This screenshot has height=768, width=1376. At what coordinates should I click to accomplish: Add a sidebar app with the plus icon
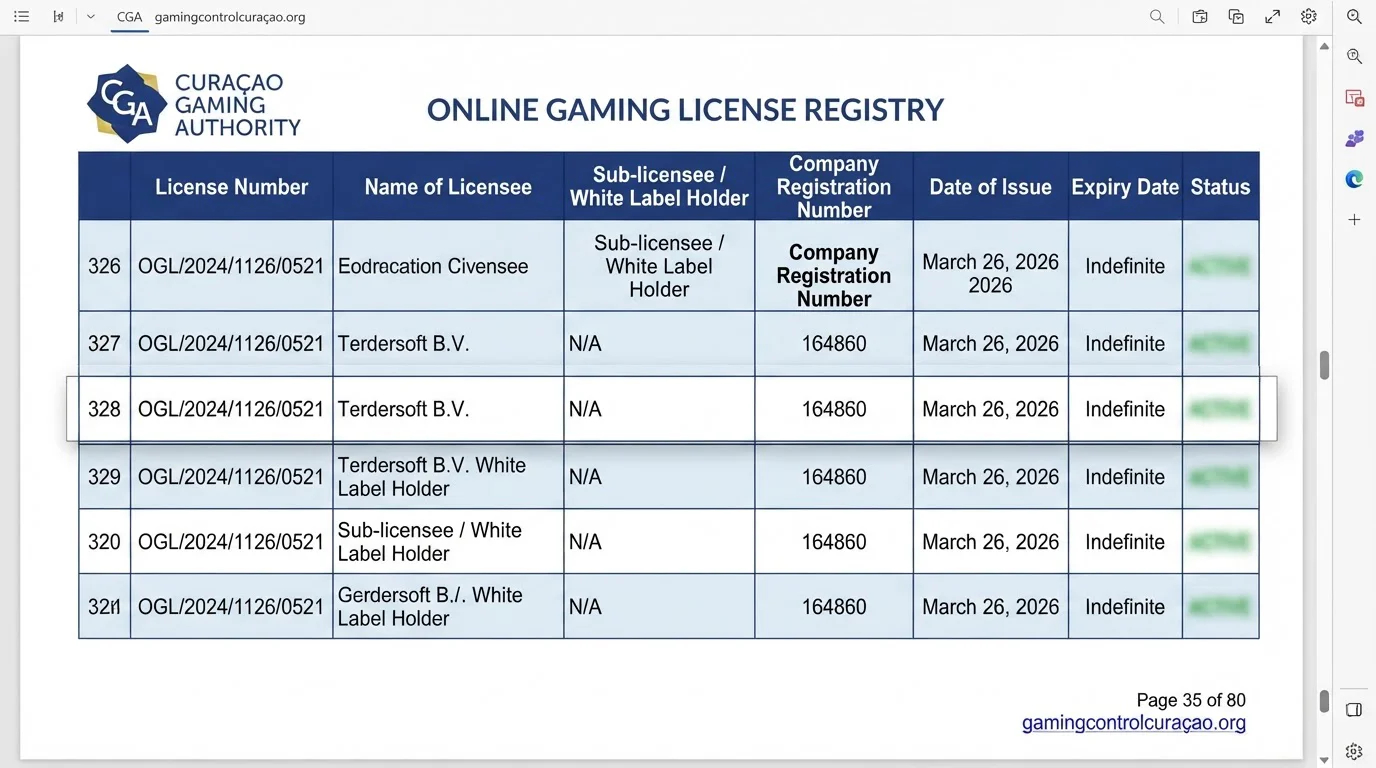(1354, 219)
